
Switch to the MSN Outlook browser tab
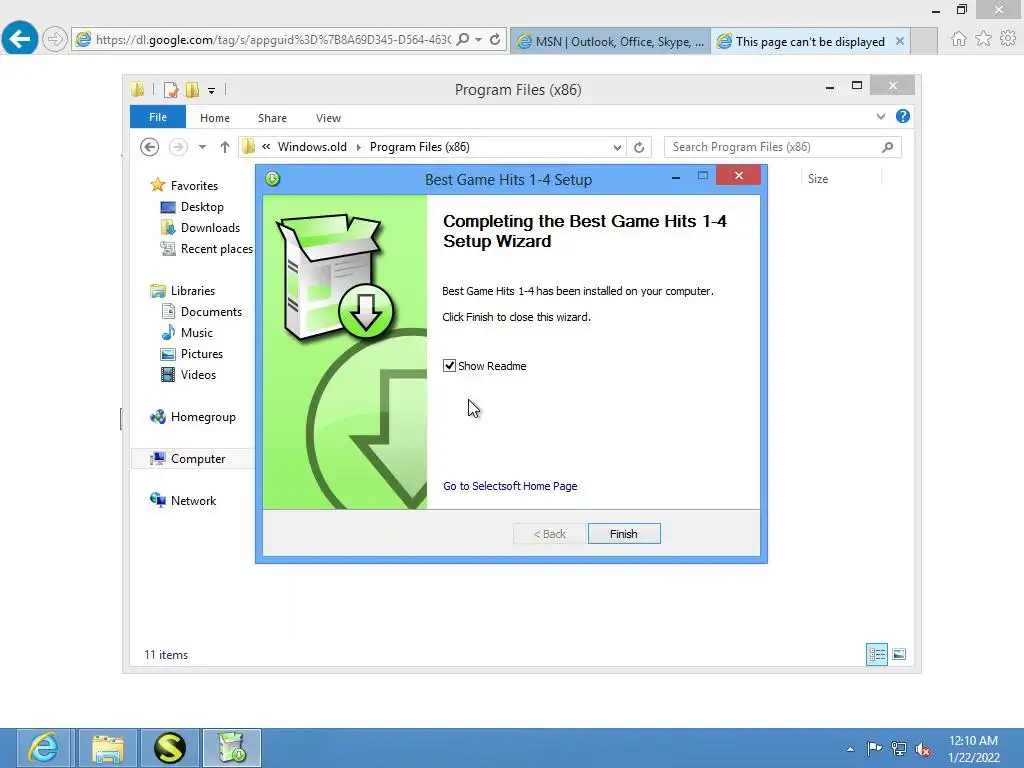(610, 41)
